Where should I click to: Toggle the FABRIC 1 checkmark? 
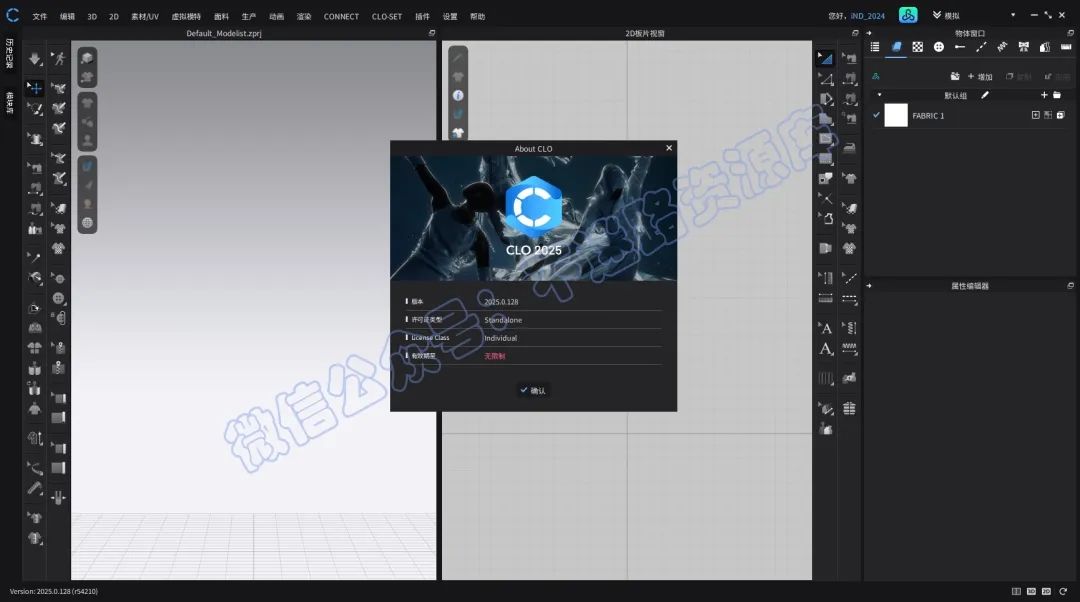(876, 115)
